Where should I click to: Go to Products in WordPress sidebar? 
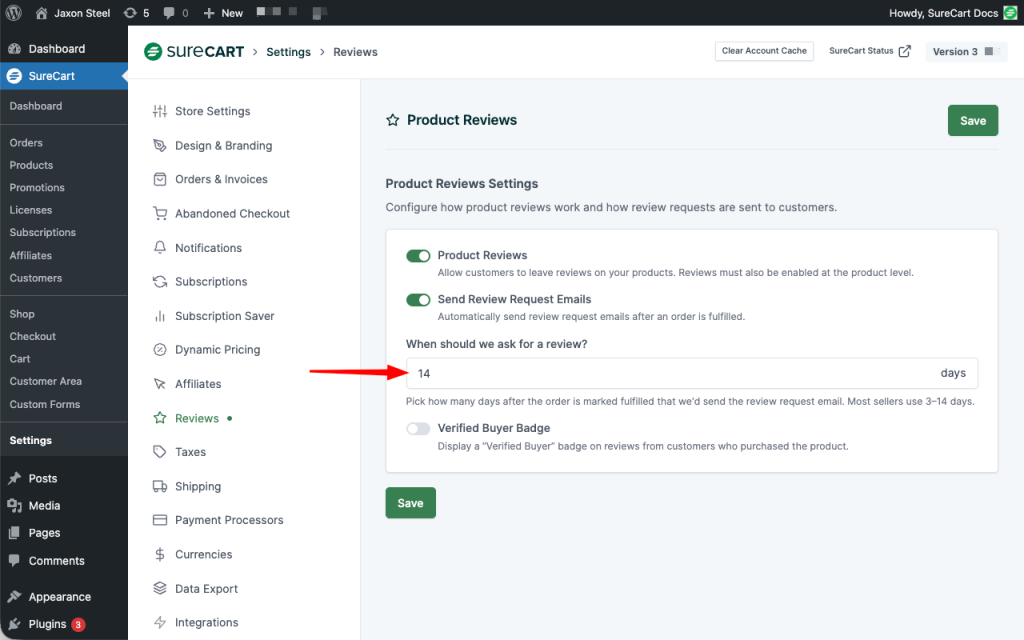[31, 165]
